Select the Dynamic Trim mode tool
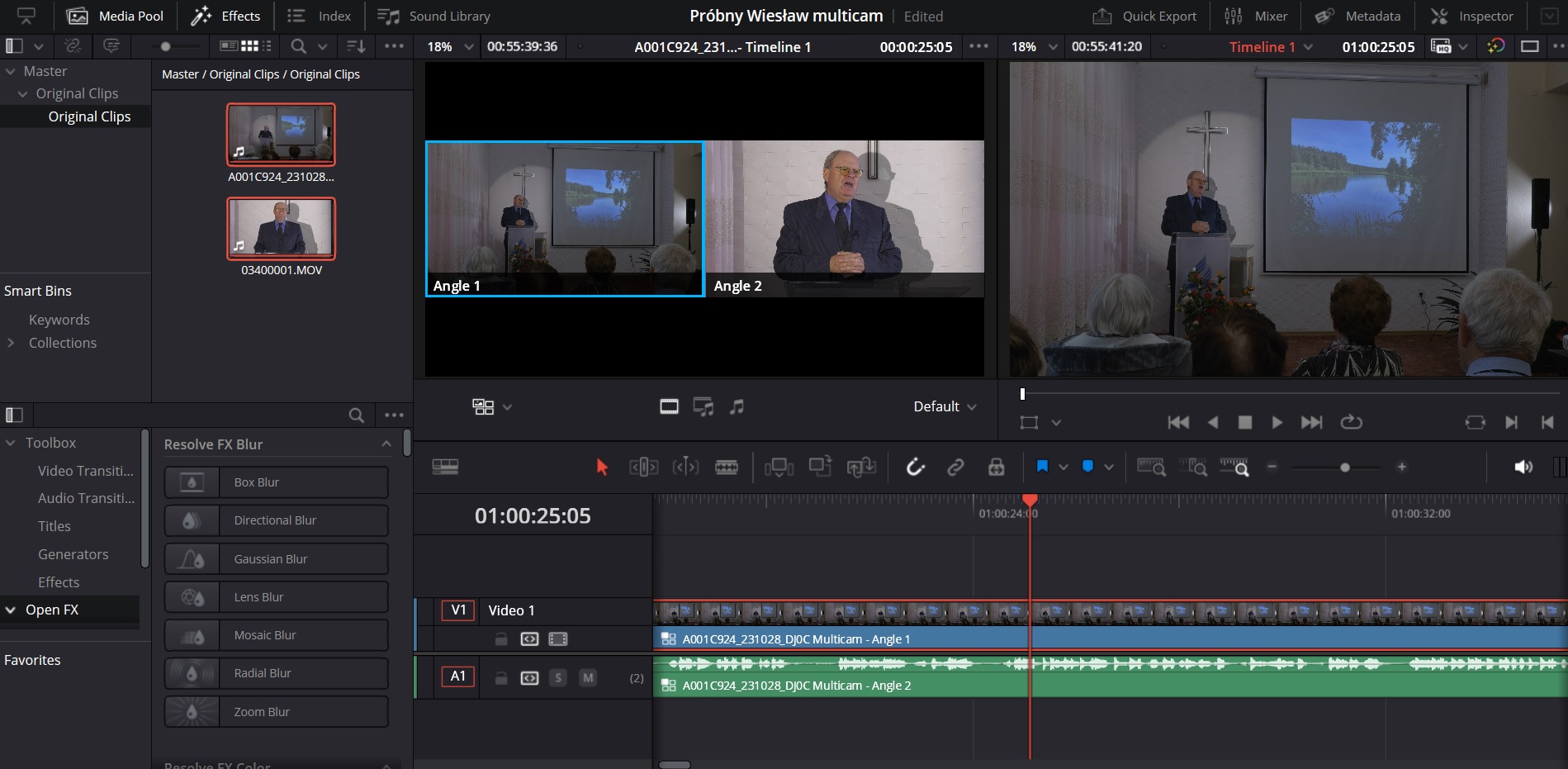 pyautogui.click(x=685, y=468)
